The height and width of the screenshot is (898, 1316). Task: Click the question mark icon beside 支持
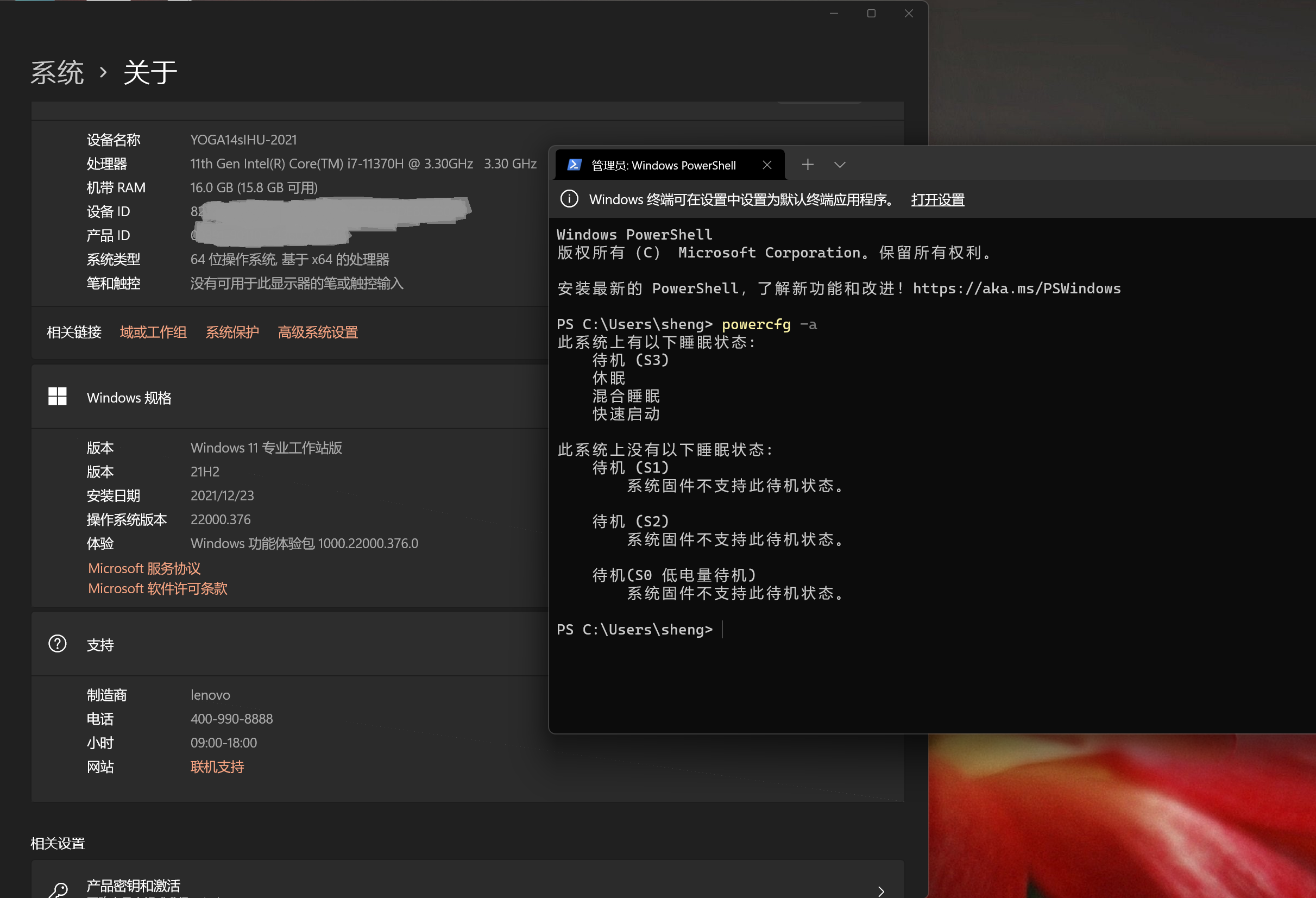57,644
